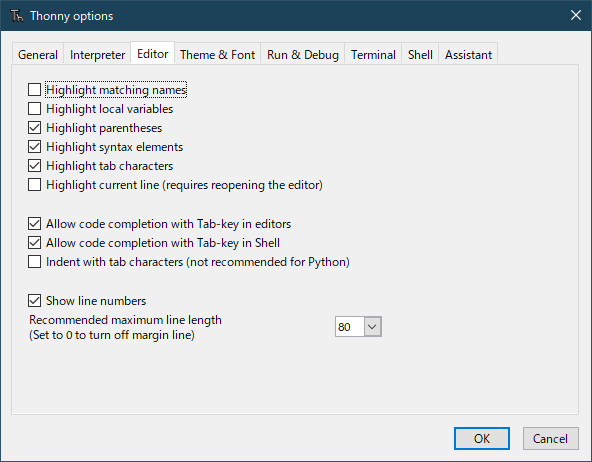This screenshot has width=592, height=462.
Task: Uncheck Highlight parentheses
Action: (x=34, y=128)
